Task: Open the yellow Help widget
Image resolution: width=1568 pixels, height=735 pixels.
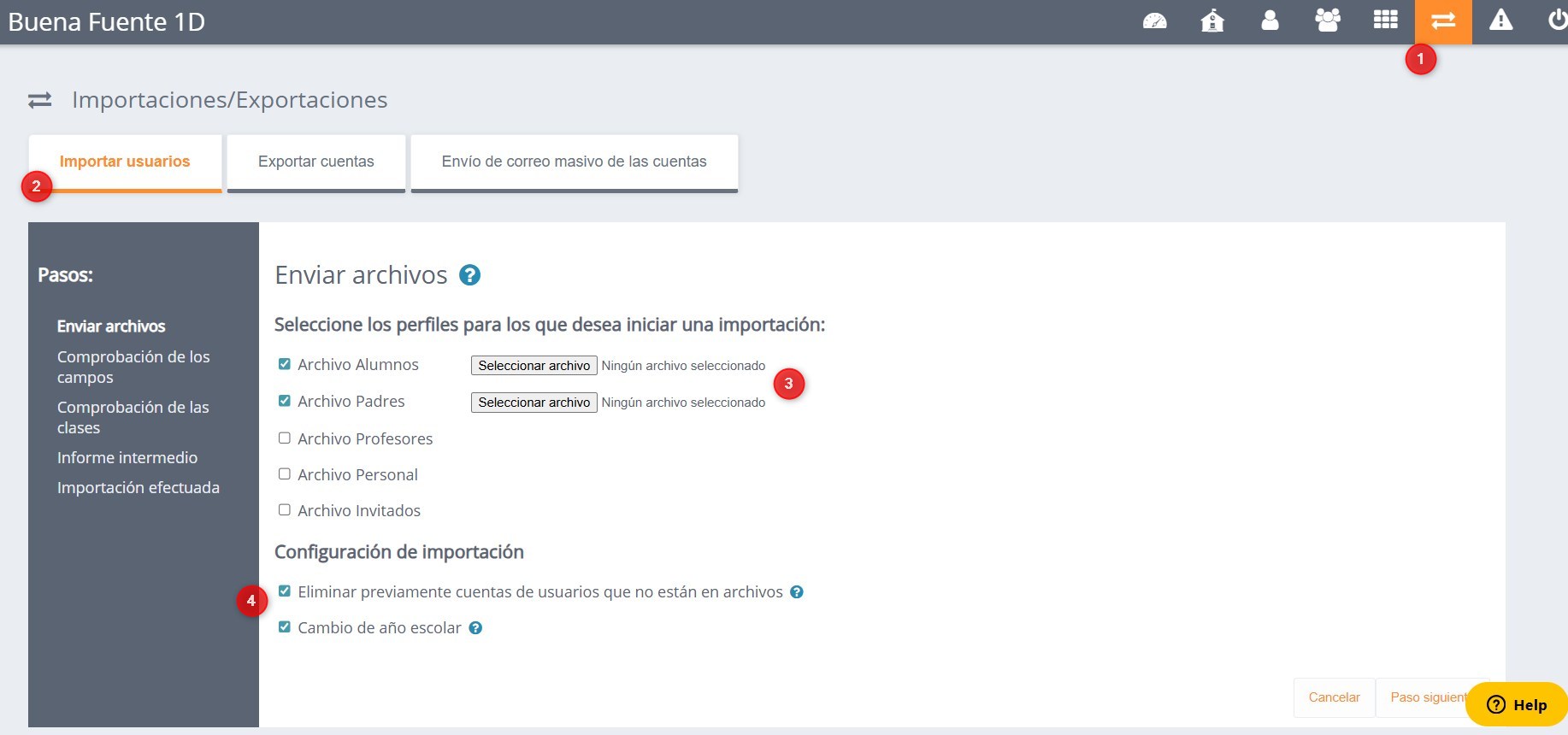Action: 1517,704
